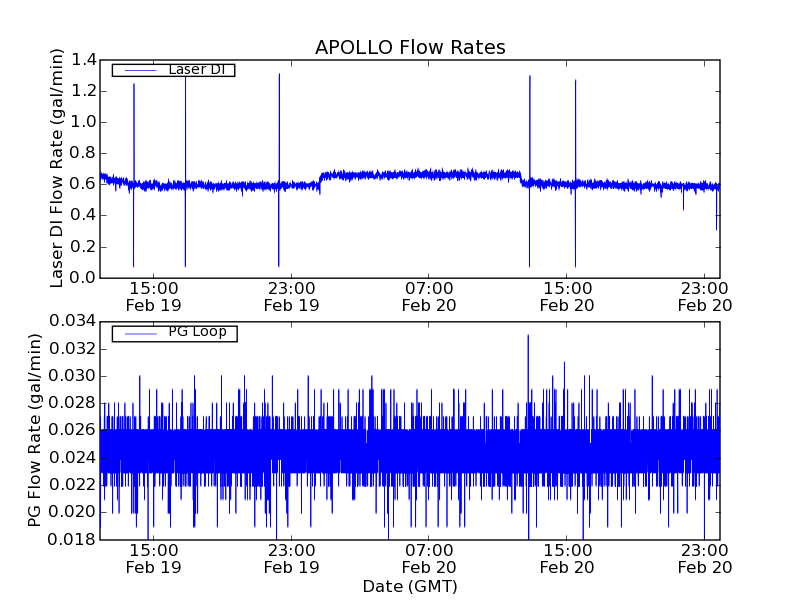Click the "APOLLO Flow Rates" chart title
This screenshot has width=800, height=600.
pyautogui.click(x=410, y=47)
